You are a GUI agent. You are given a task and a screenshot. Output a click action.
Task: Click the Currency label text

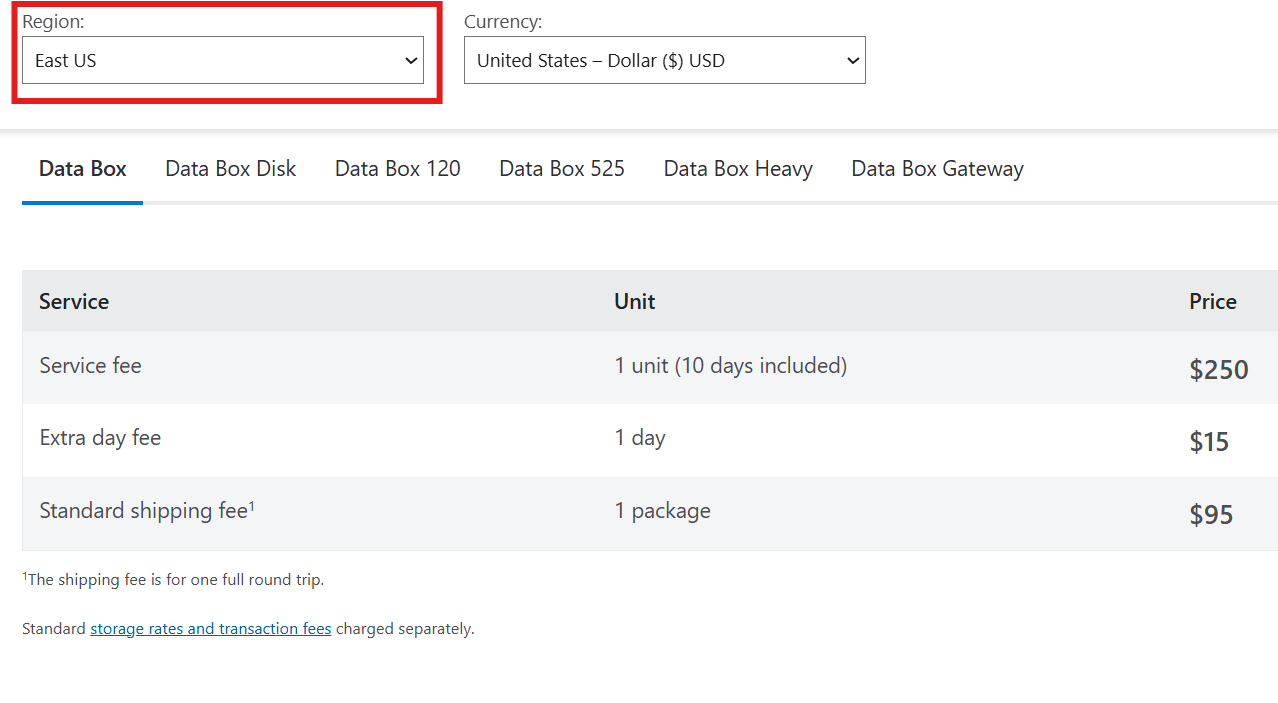pos(503,22)
